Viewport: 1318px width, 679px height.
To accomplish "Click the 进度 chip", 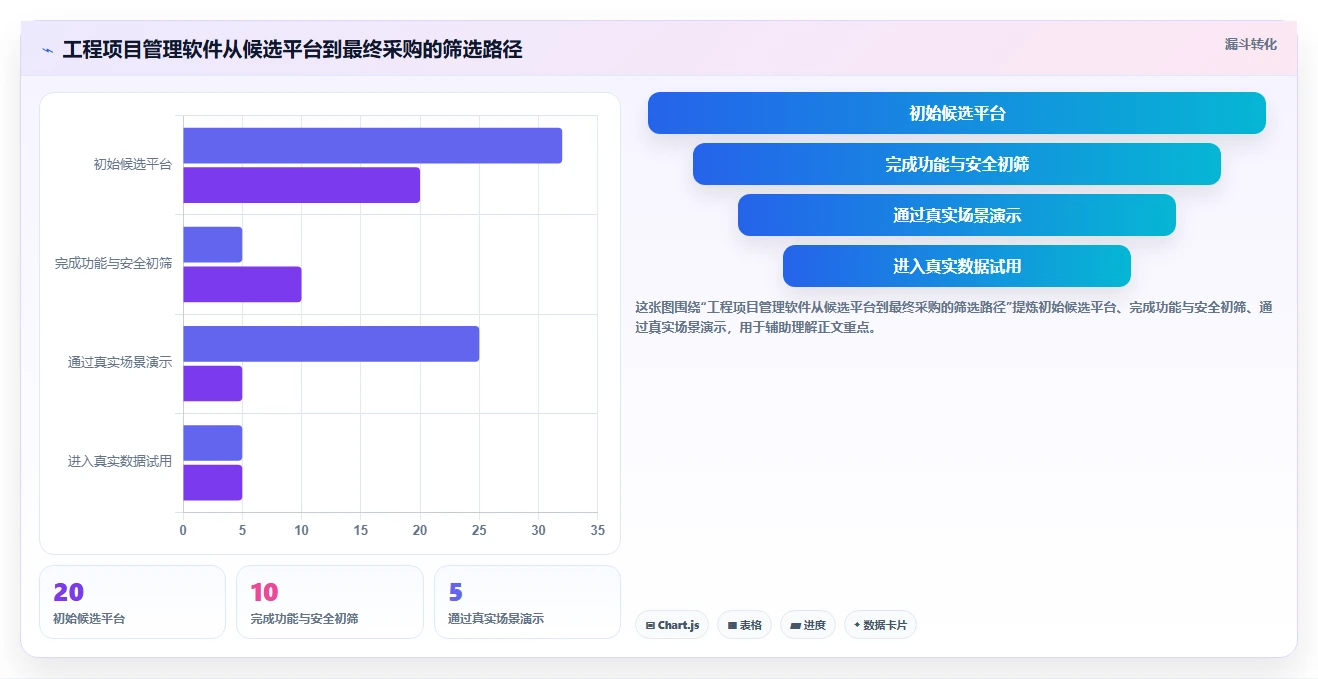I will click(x=808, y=625).
